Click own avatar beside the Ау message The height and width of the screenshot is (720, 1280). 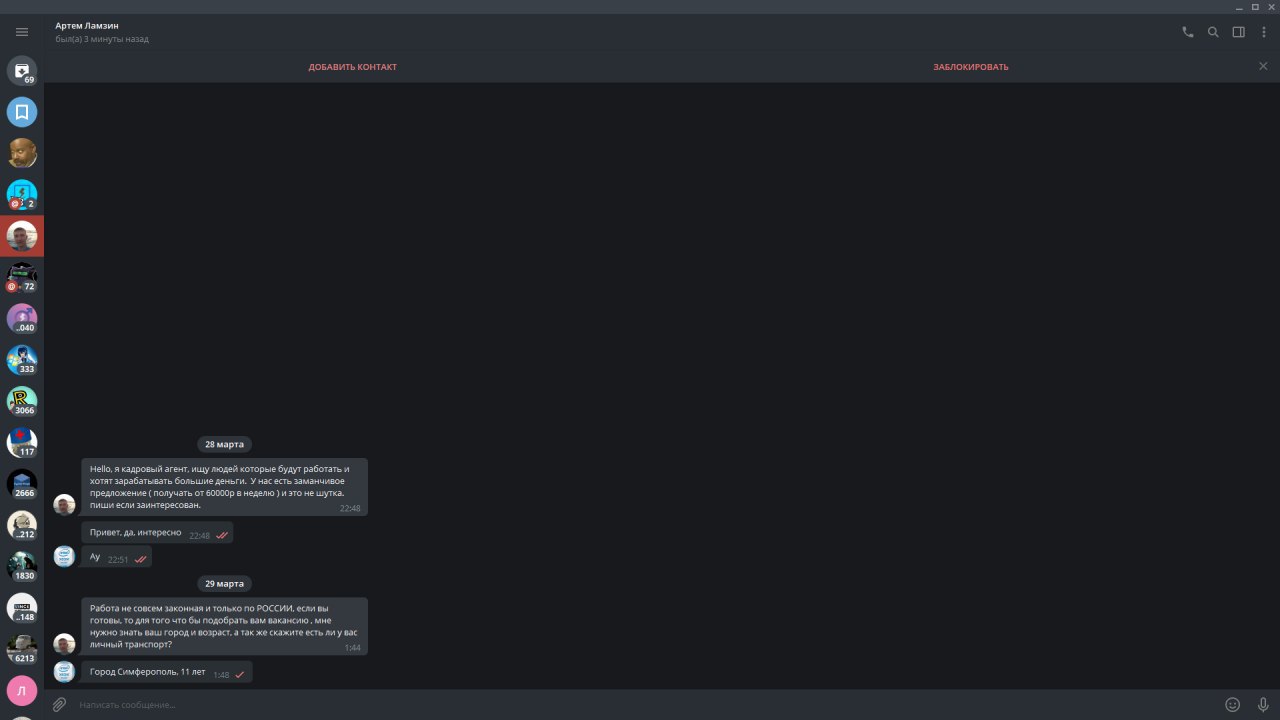pos(64,557)
